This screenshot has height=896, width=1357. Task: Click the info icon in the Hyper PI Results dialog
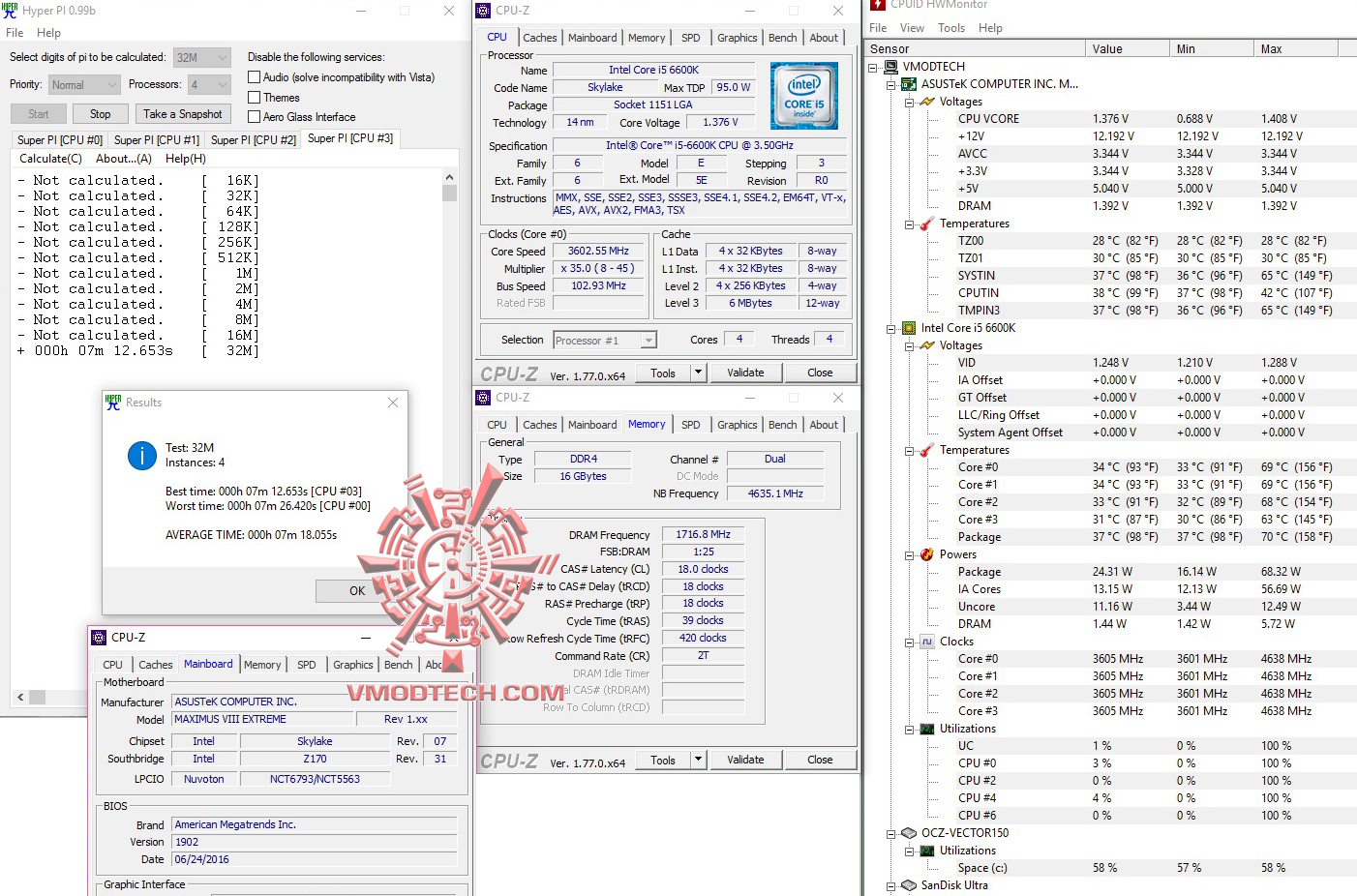pos(141,456)
